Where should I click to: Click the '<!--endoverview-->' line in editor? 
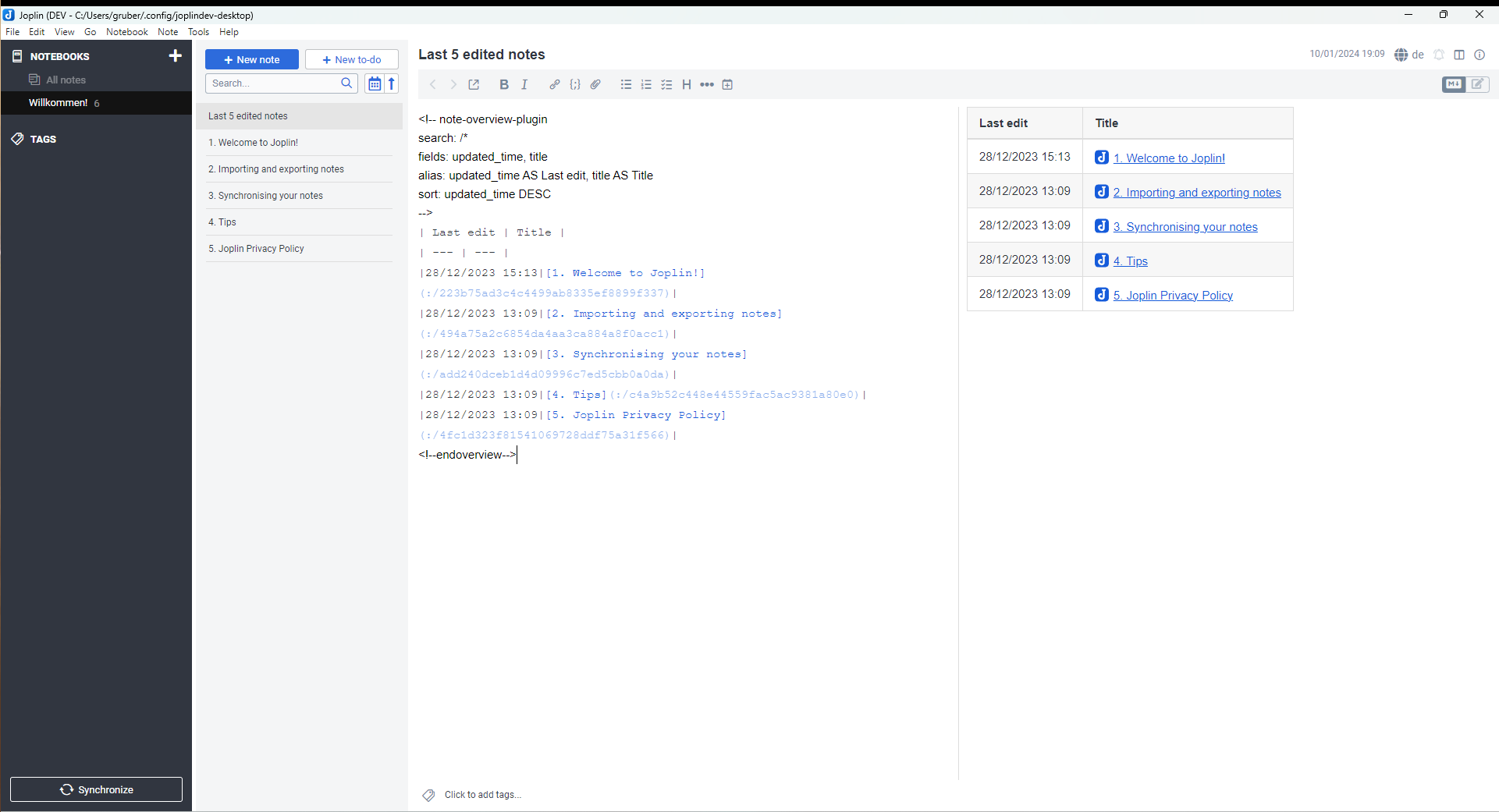coord(467,455)
